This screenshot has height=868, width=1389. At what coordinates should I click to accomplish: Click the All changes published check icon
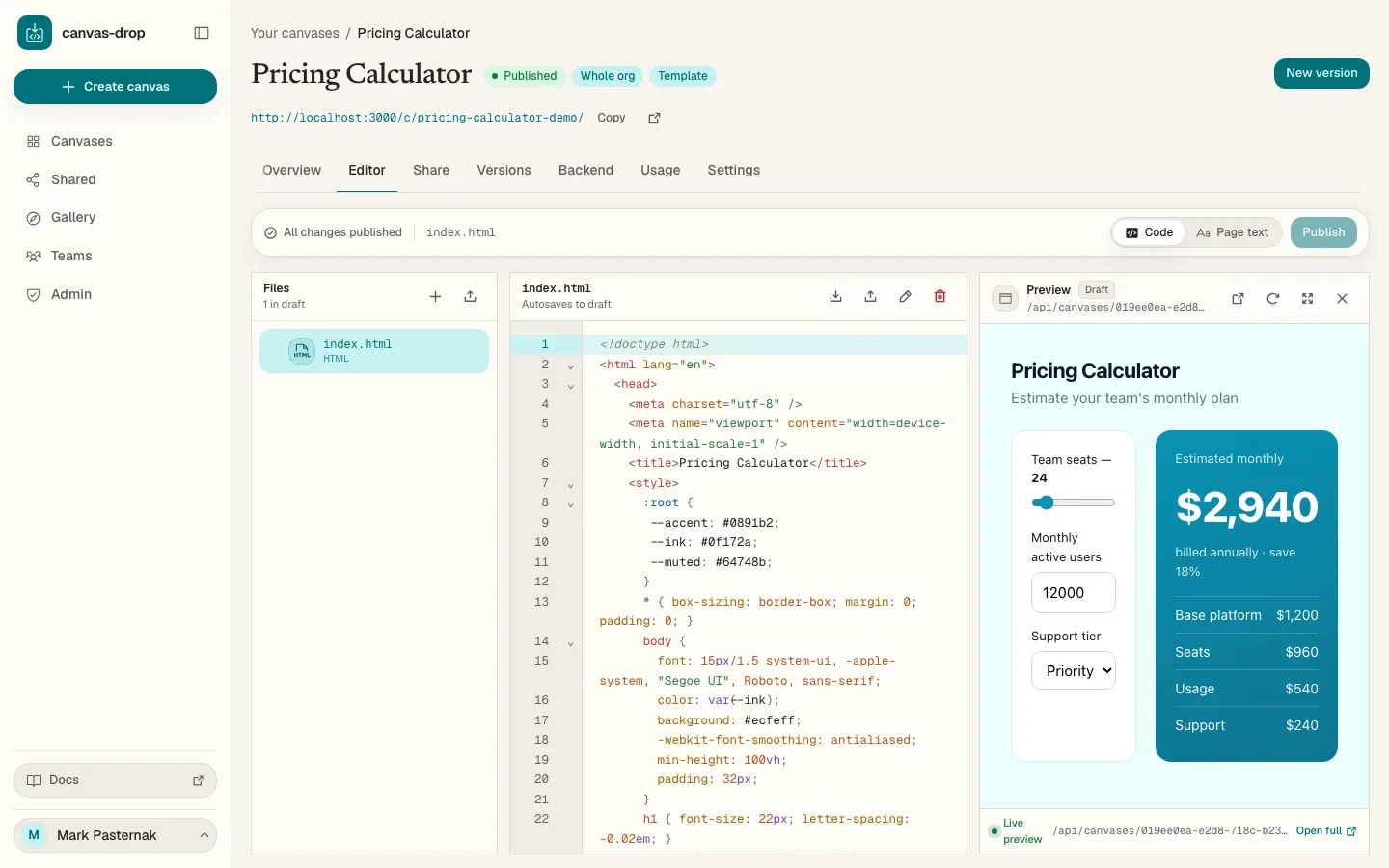tap(271, 232)
